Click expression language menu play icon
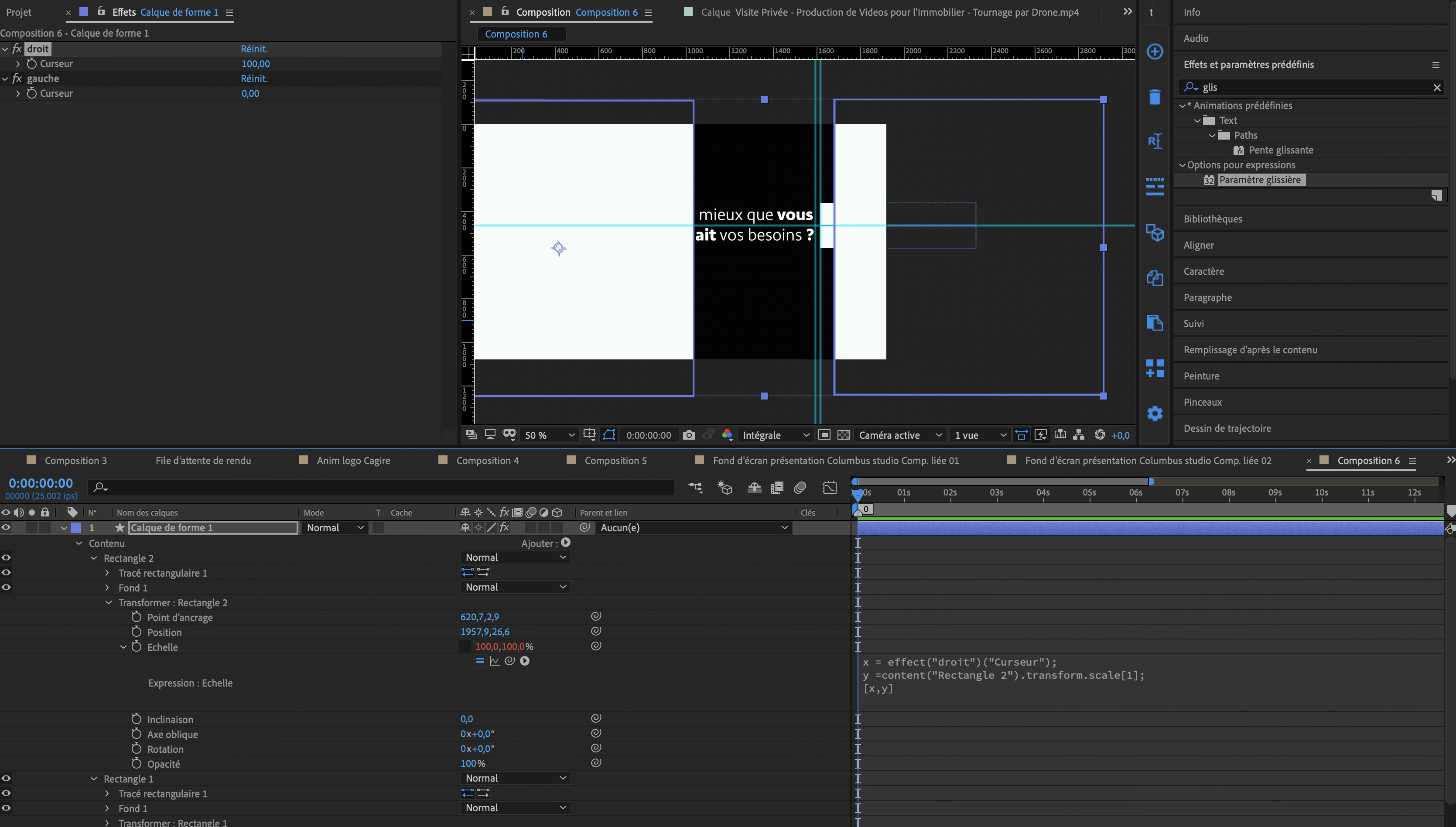 coord(525,661)
